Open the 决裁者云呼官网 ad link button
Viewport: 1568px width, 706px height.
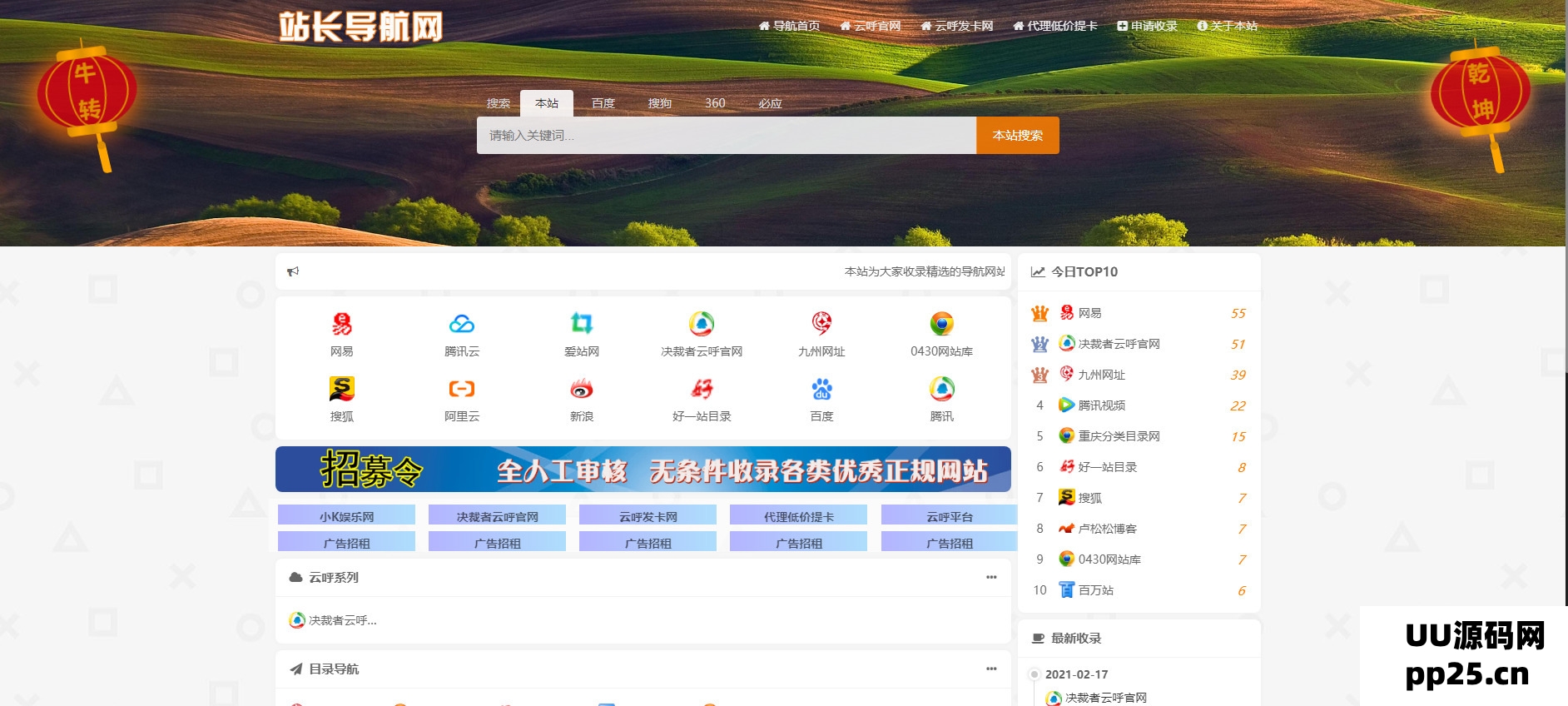pyautogui.click(x=497, y=516)
